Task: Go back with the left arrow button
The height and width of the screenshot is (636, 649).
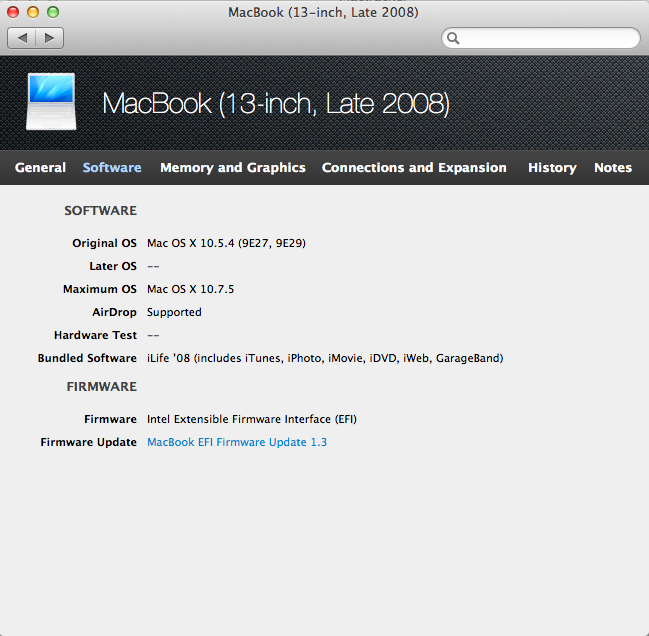Action: [22, 38]
